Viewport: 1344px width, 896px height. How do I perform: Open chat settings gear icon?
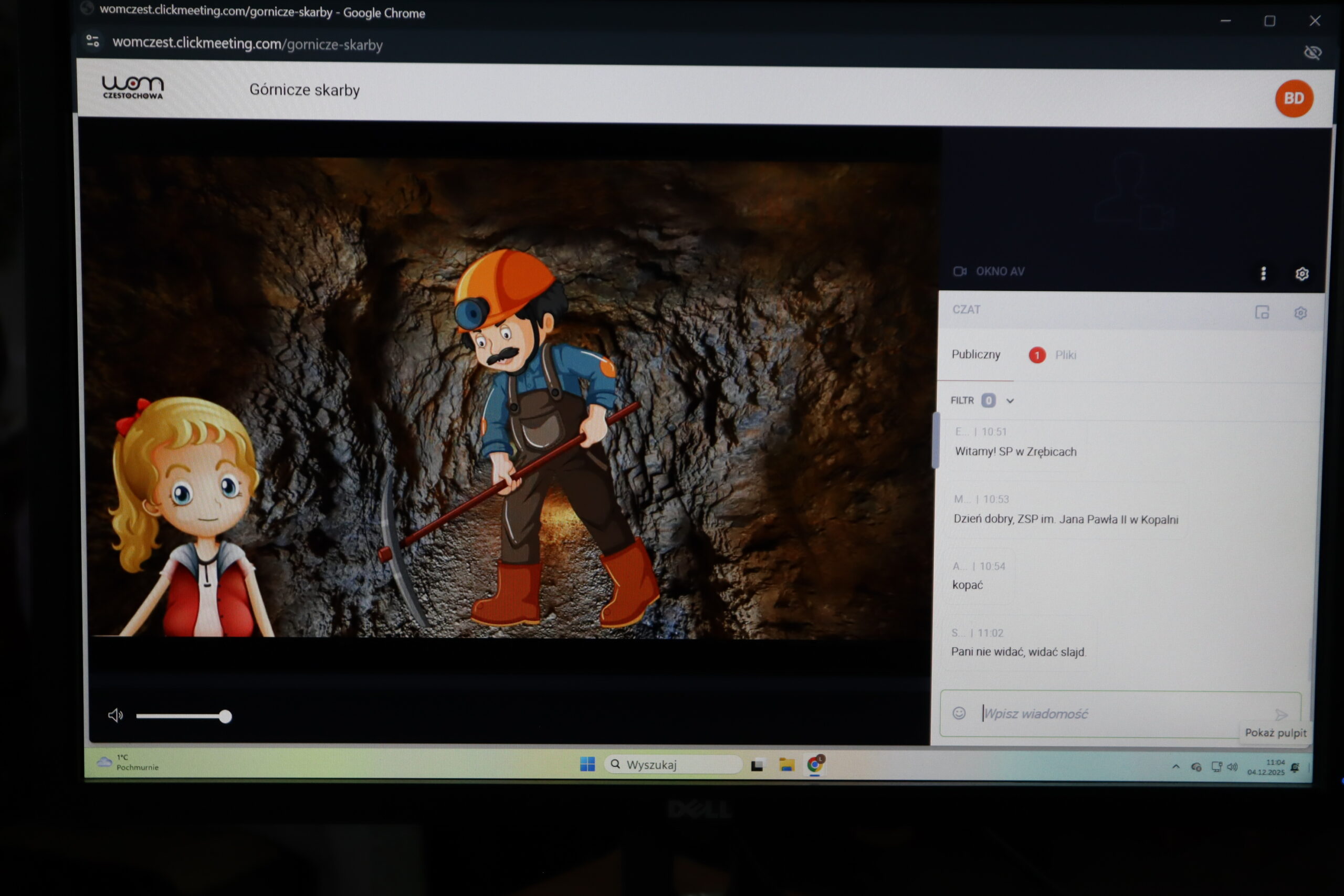click(x=1300, y=313)
